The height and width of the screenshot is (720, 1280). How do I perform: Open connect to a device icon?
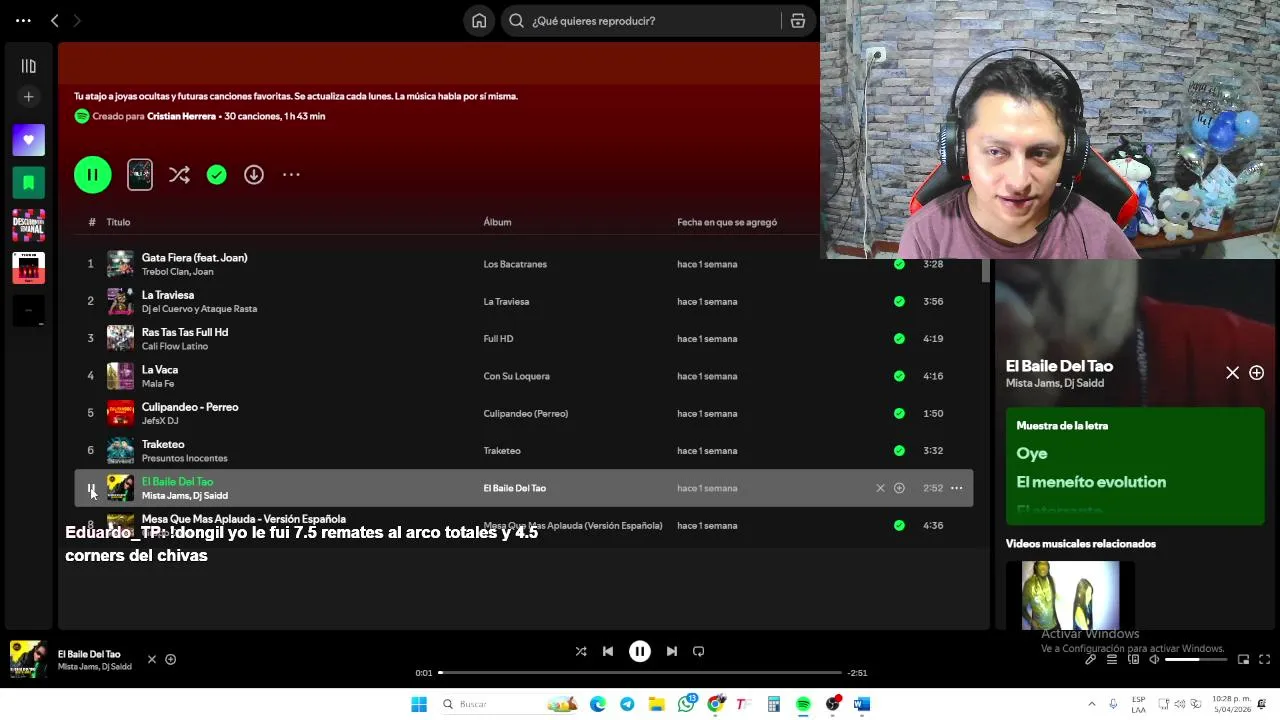tap(1133, 659)
